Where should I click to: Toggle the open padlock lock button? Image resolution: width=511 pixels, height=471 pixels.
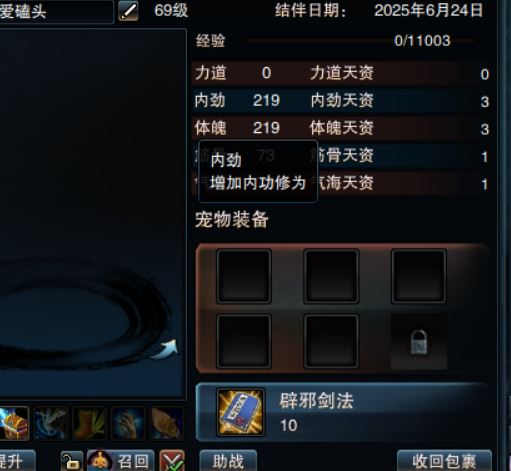pos(71,461)
